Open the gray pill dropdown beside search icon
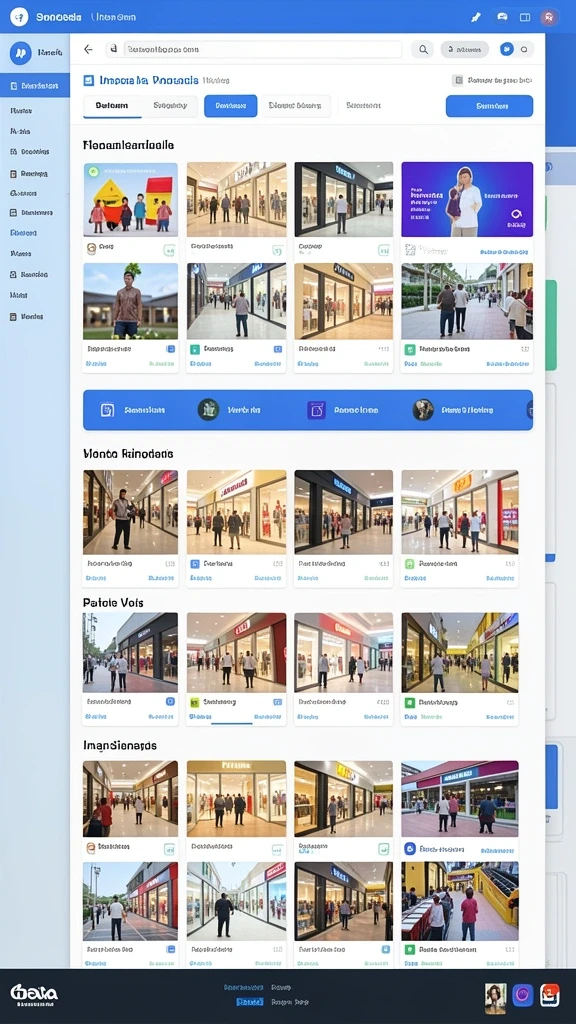 point(464,50)
